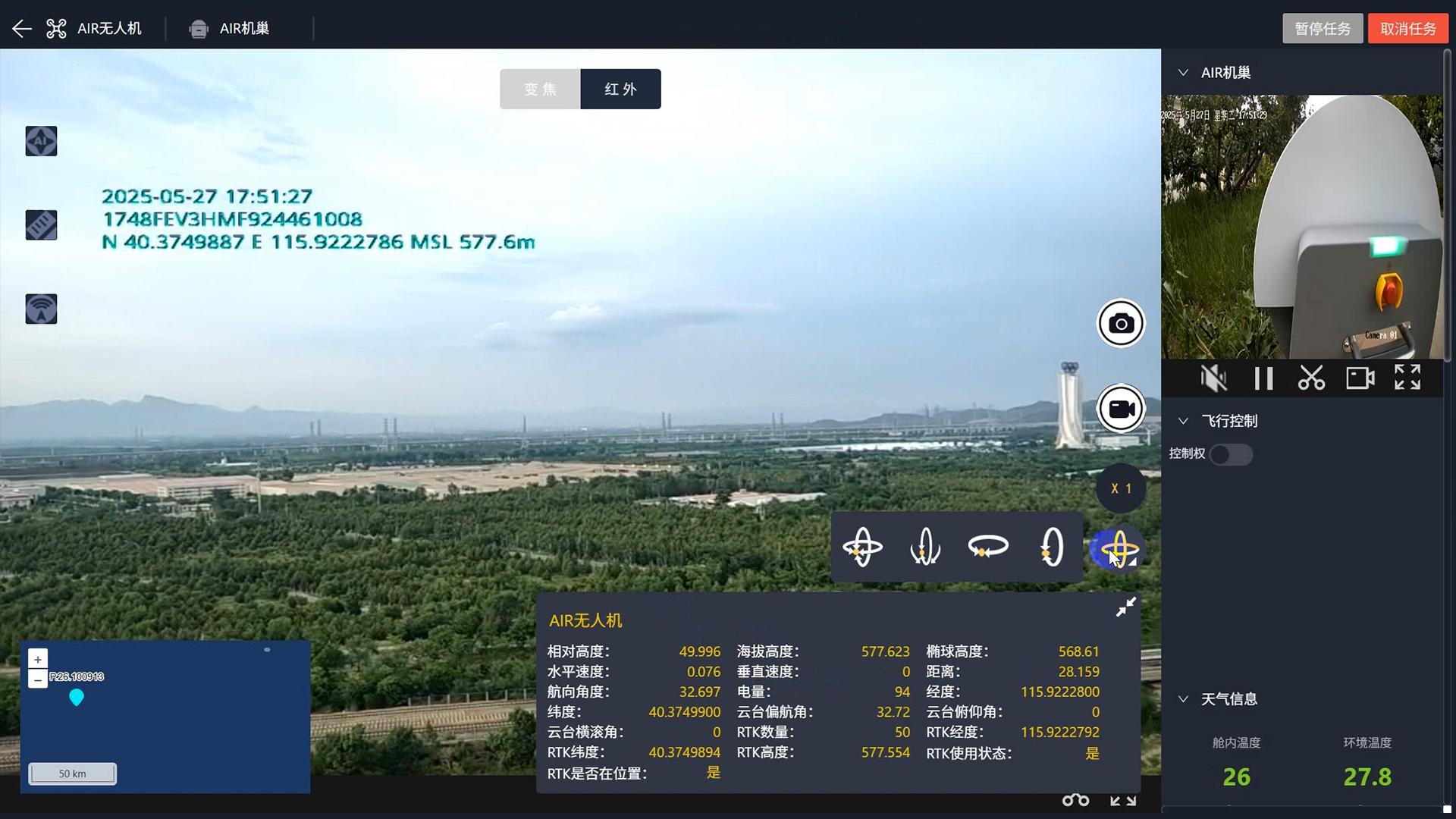Select the gimbal downward tilt icon
This screenshot has height=819, width=1456.
coord(925,547)
